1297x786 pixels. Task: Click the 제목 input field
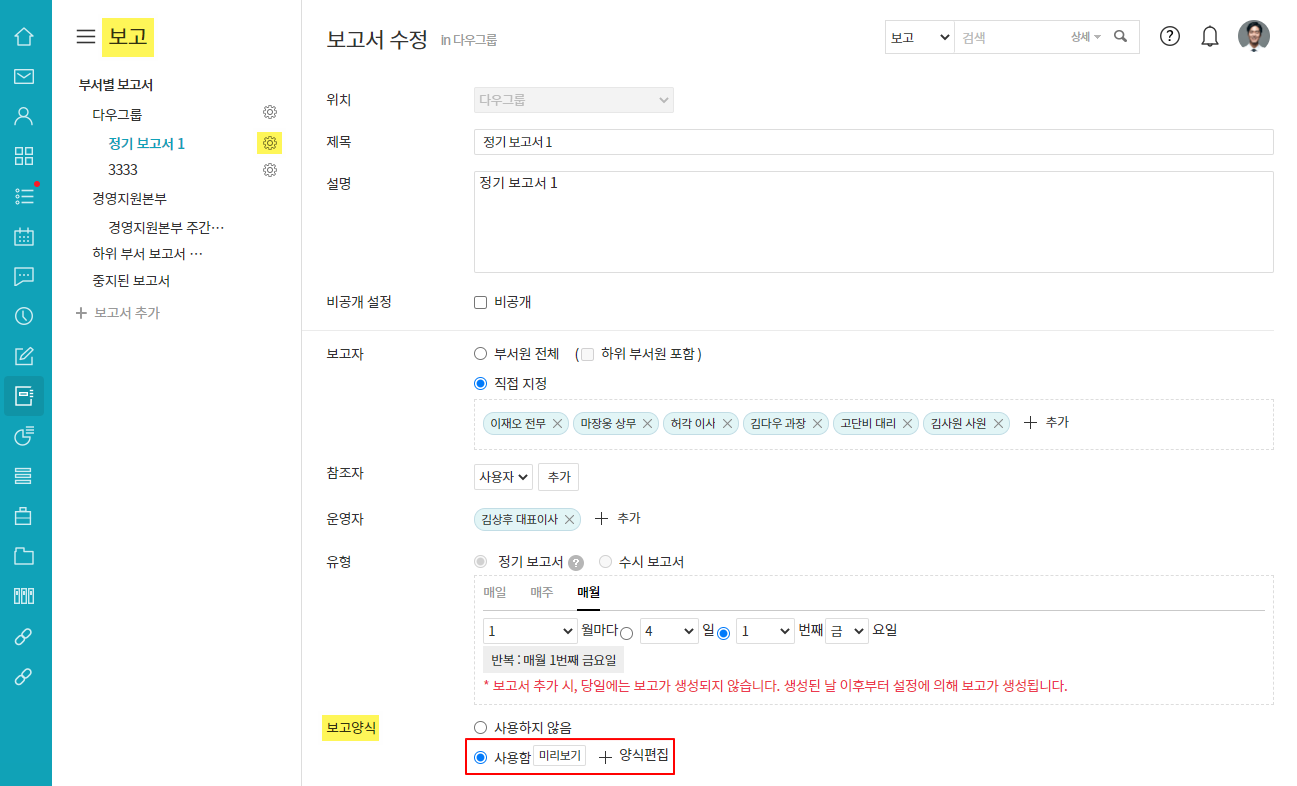click(873, 142)
